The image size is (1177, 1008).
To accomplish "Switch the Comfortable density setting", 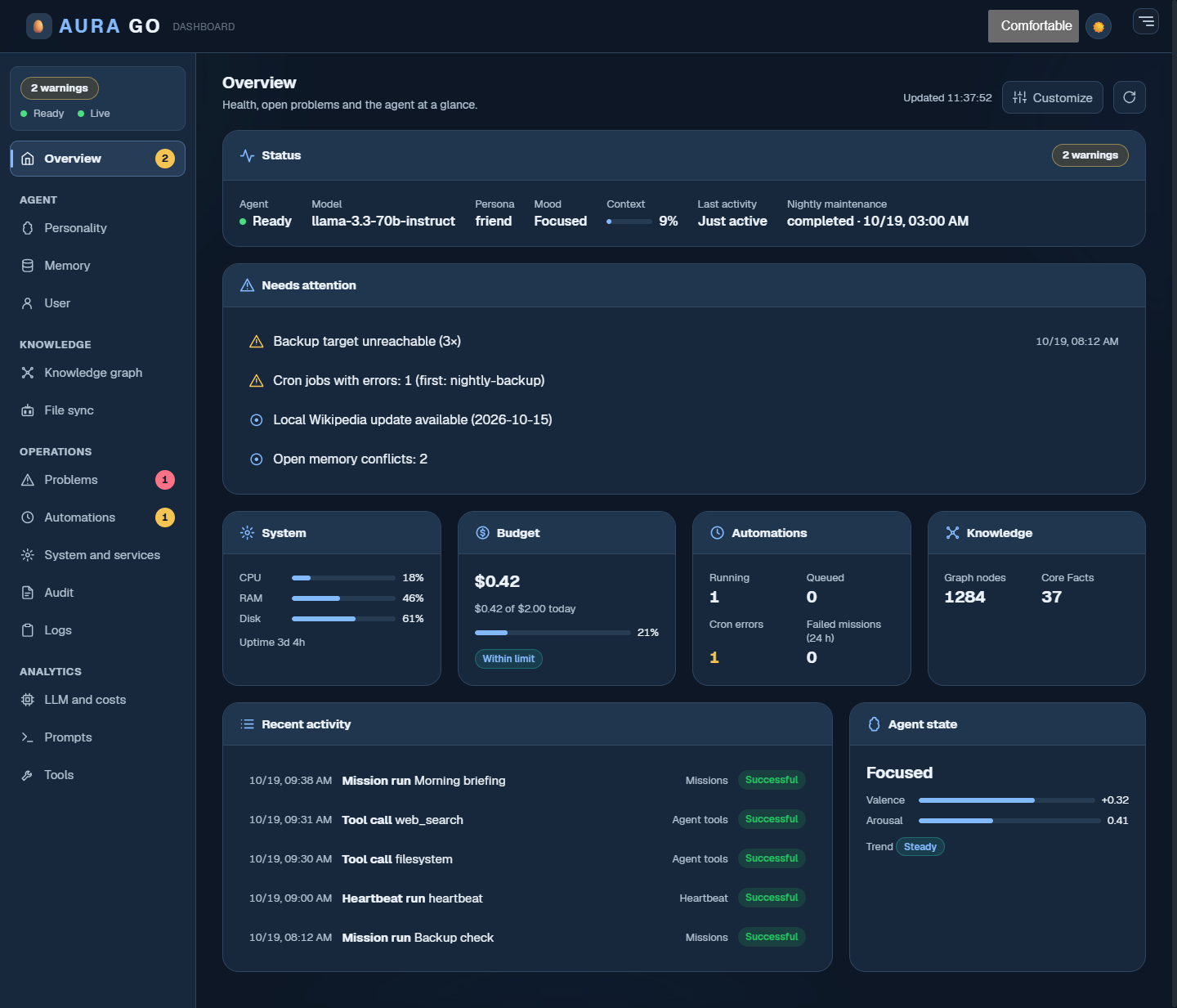I will (x=1033, y=26).
